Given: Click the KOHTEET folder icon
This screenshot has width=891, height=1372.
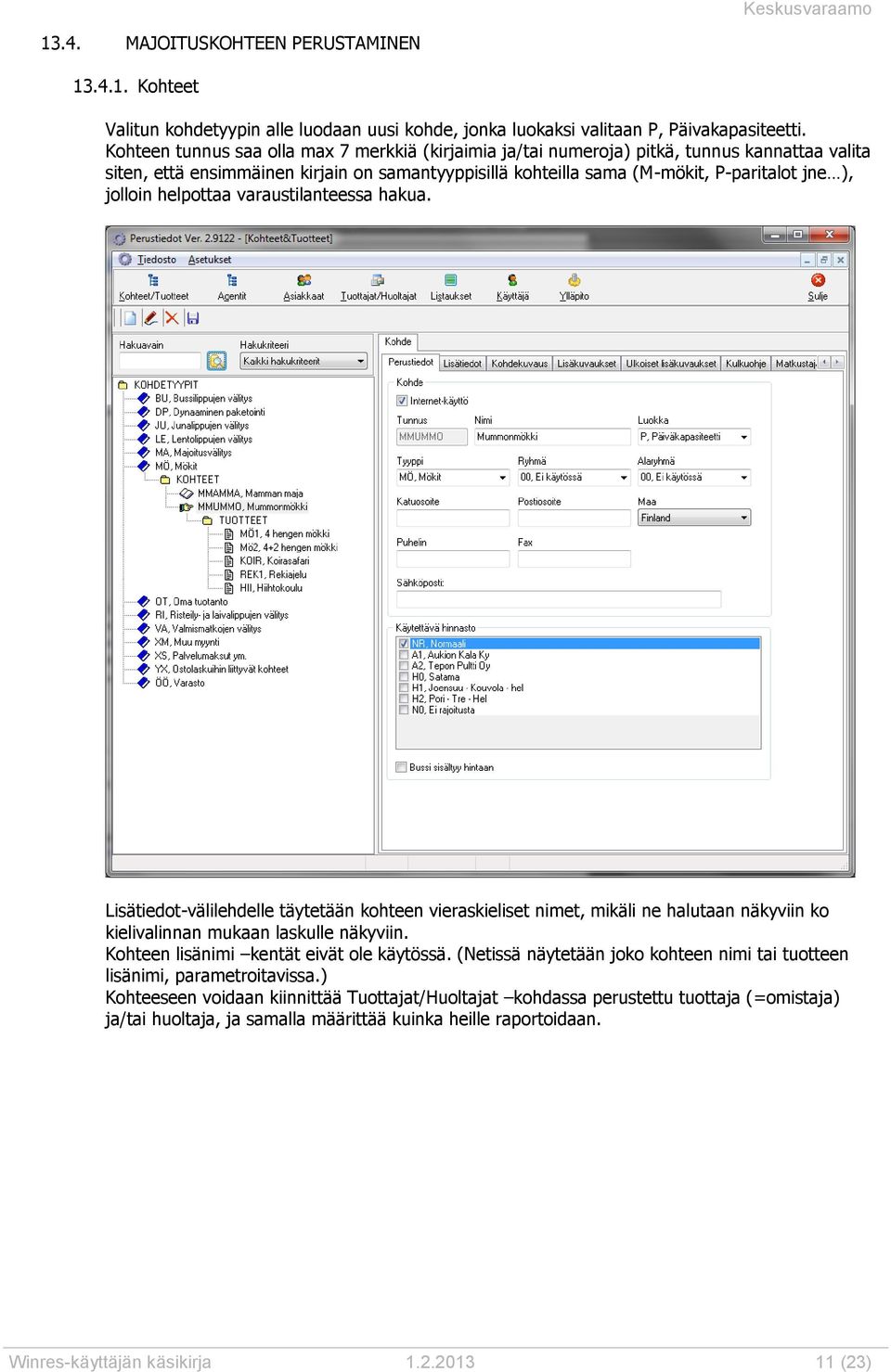Looking at the screenshot, I should coord(165,480).
